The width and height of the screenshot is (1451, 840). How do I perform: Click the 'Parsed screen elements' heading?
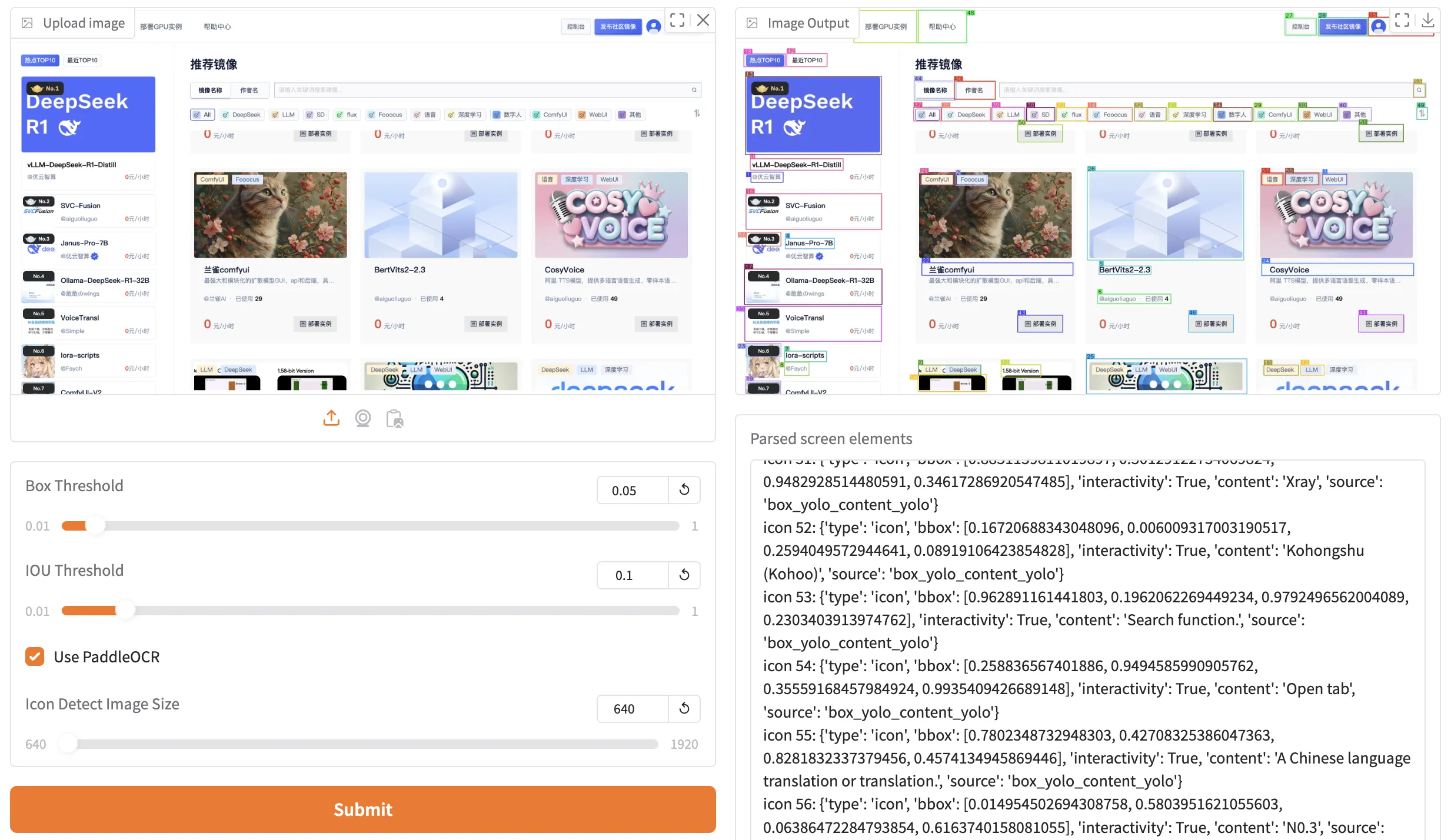tap(831, 439)
